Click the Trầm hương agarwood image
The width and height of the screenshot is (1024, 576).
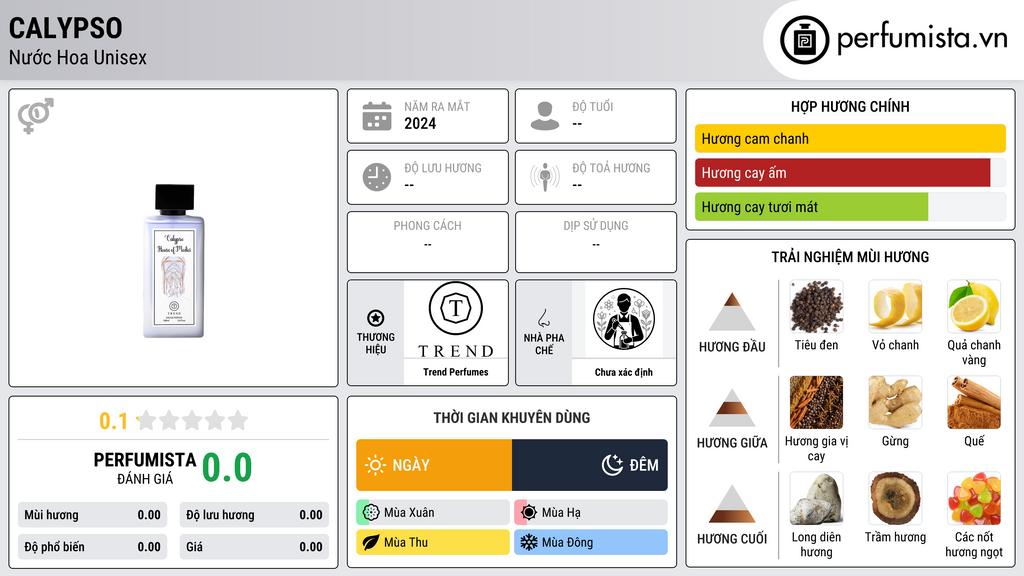coord(895,498)
